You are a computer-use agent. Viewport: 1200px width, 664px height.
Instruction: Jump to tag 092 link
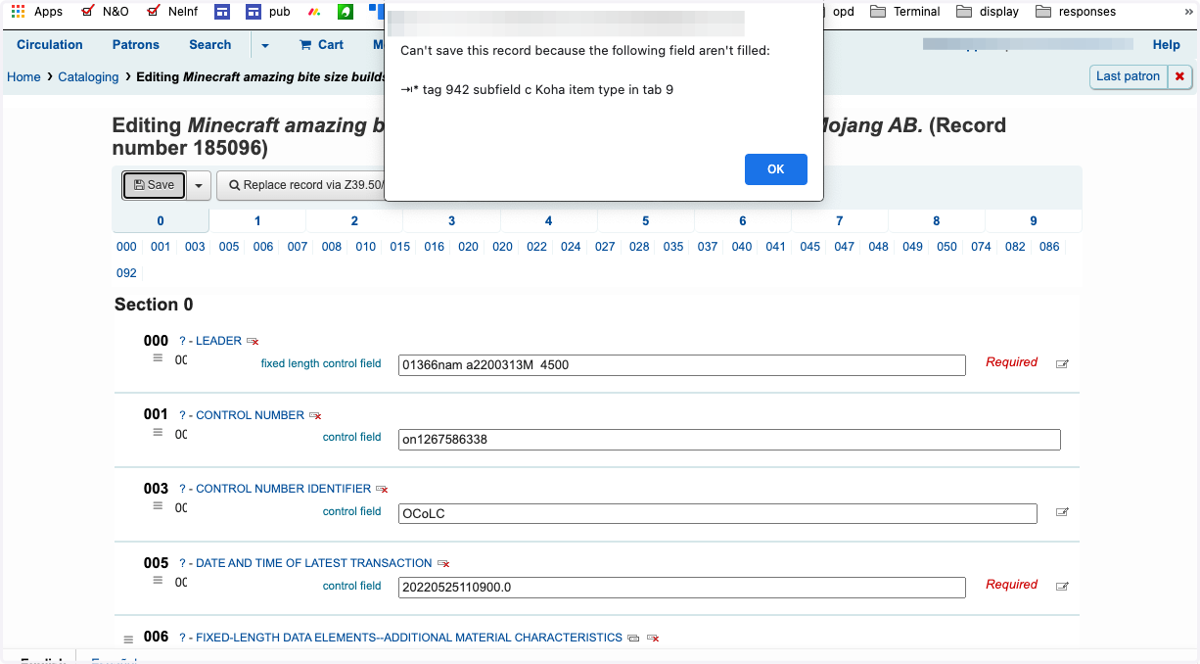[126, 273]
